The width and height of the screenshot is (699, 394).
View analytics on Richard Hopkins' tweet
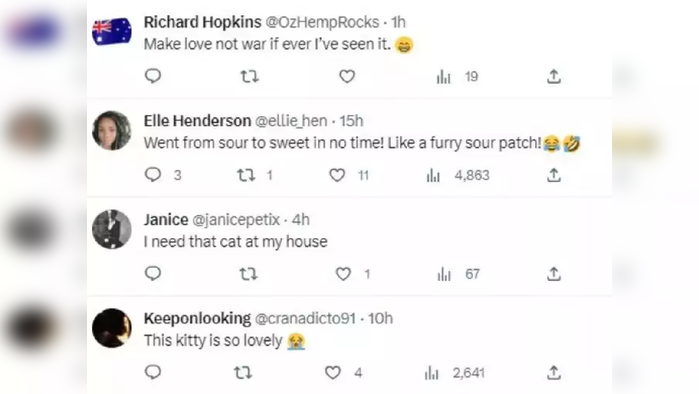point(457,77)
